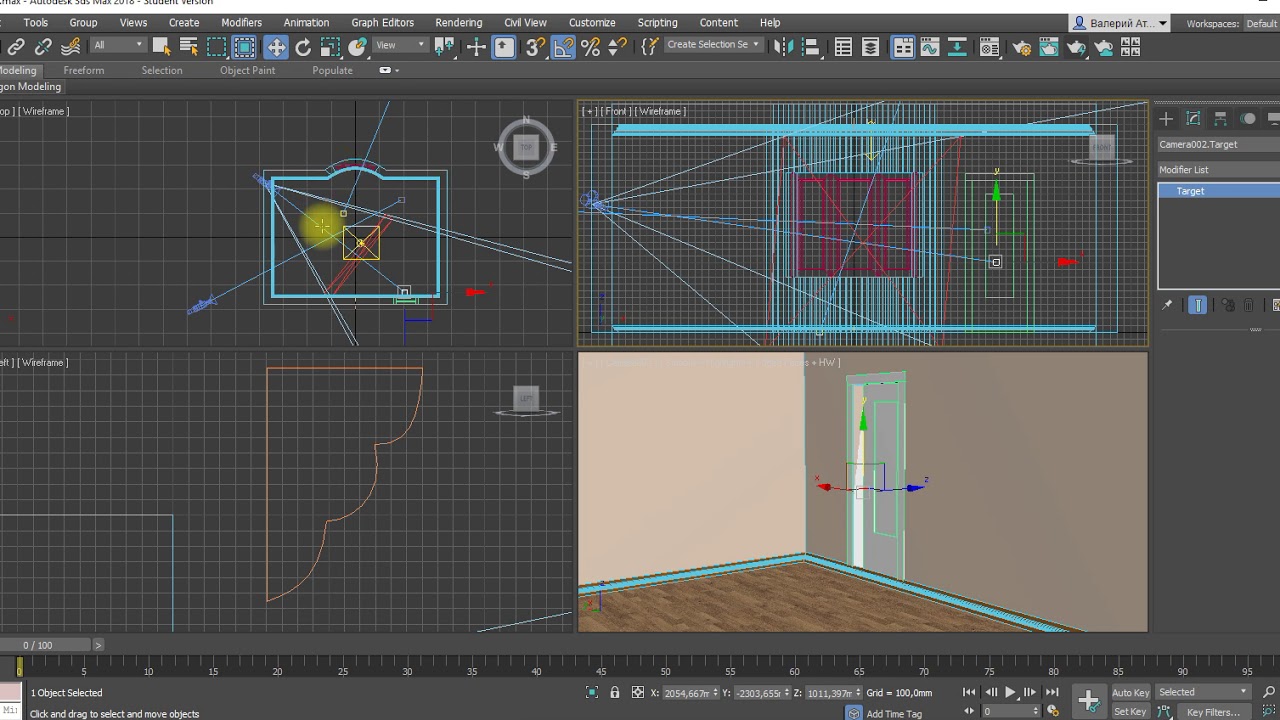The height and width of the screenshot is (720, 1280).
Task: Open the Tools menu
Action: 35,22
